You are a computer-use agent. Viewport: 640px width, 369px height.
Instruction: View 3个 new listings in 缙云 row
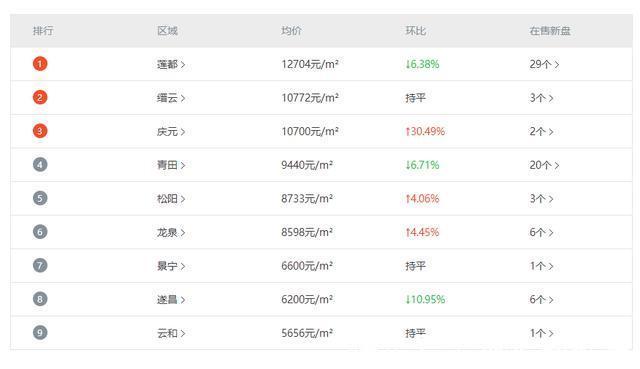tap(542, 98)
